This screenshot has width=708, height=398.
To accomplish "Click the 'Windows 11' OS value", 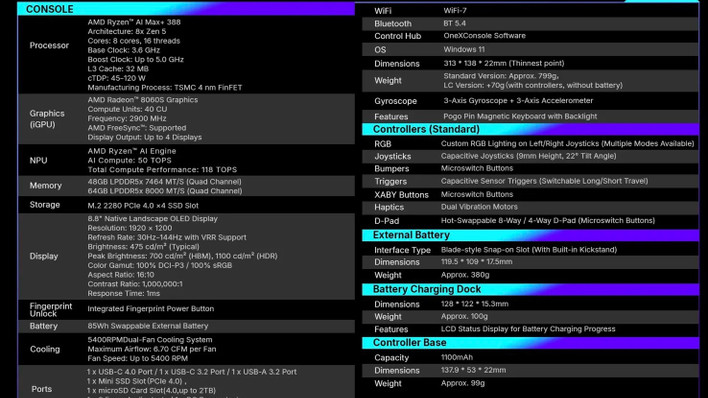I will click(x=464, y=49).
